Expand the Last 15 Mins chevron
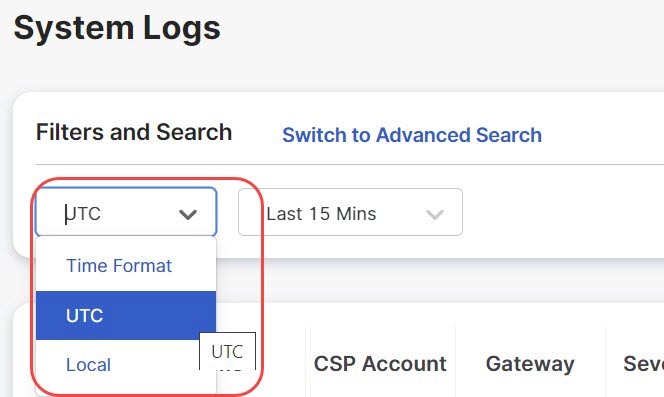The height and width of the screenshot is (397, 664). point(434,214)
